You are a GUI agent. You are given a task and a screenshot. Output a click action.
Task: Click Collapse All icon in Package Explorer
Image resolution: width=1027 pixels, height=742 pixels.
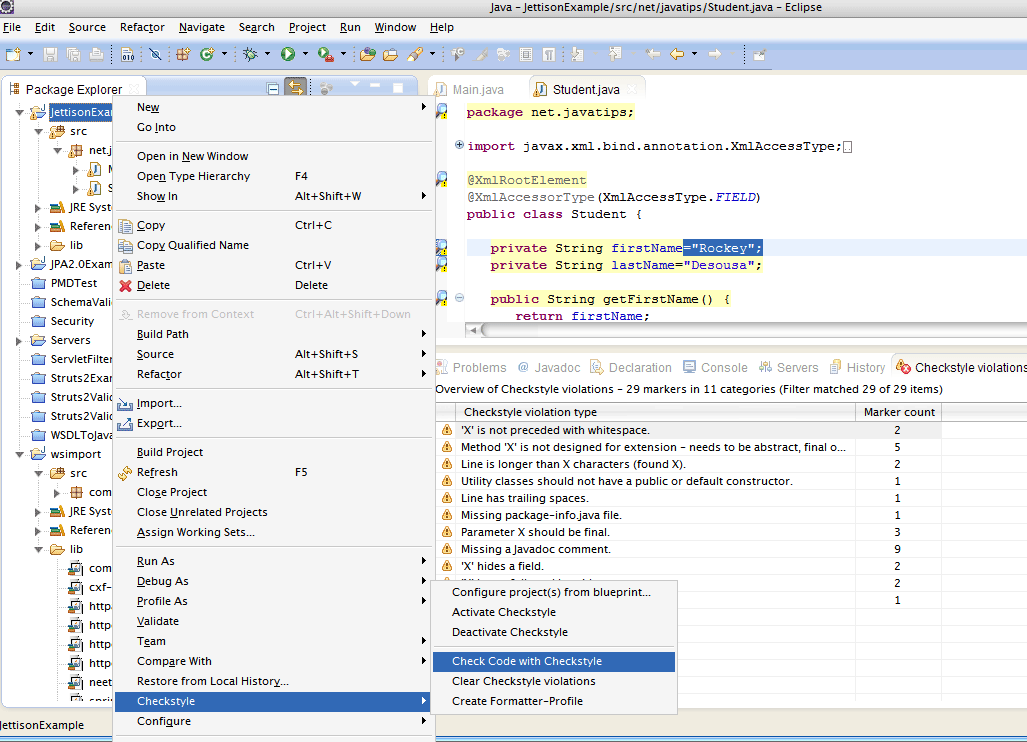(x=273, y=89)
